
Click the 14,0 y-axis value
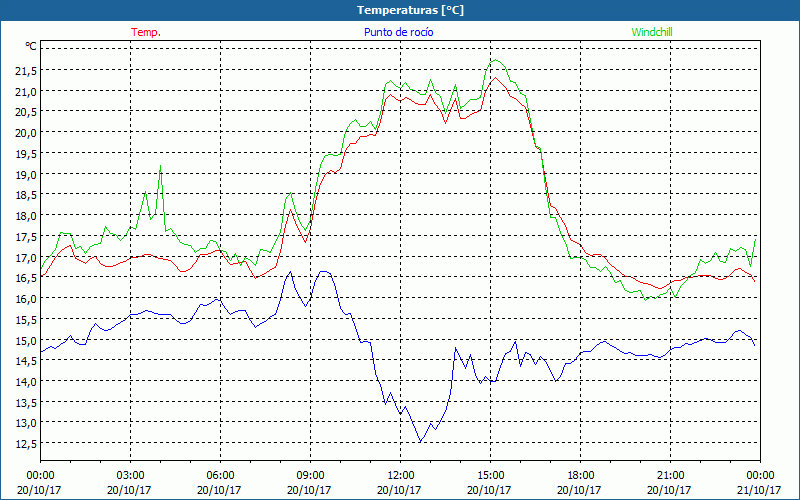tap(26, 382)
